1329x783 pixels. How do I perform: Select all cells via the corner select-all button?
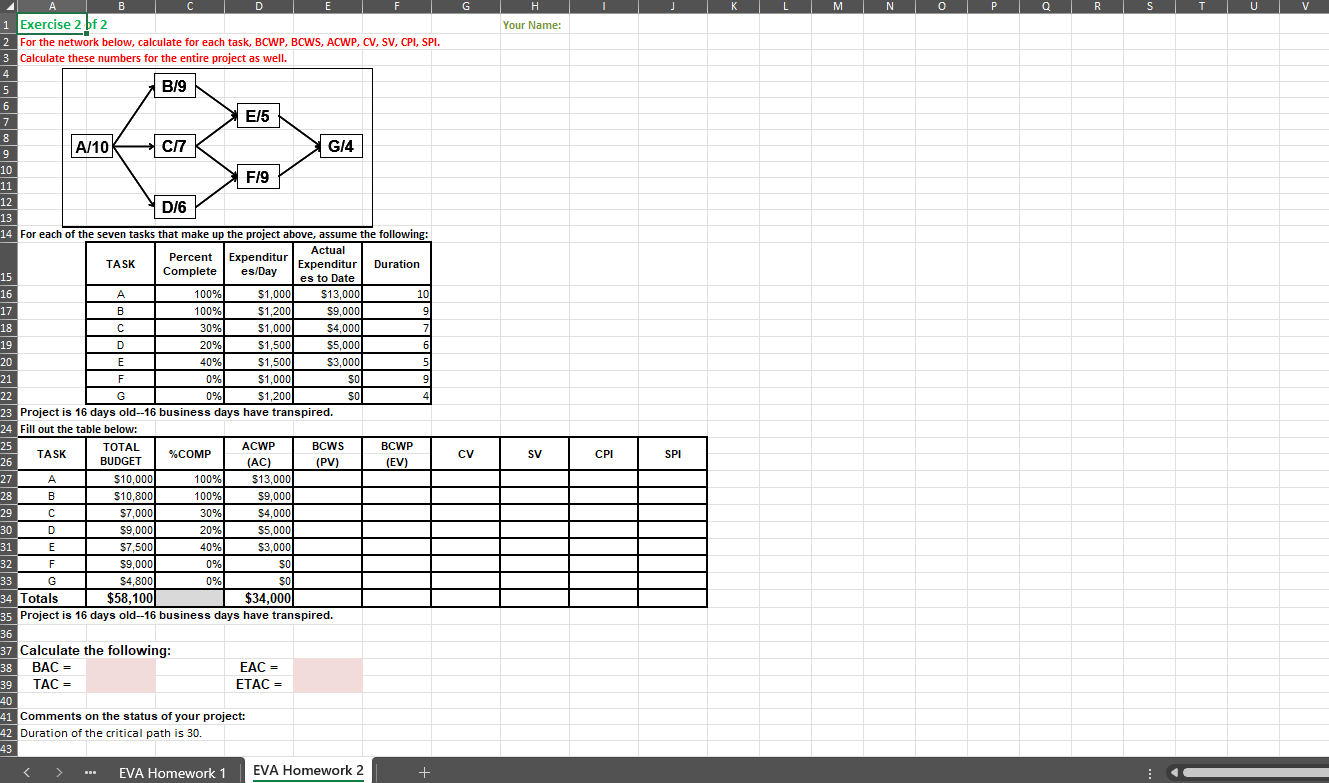tap(8, 5)
